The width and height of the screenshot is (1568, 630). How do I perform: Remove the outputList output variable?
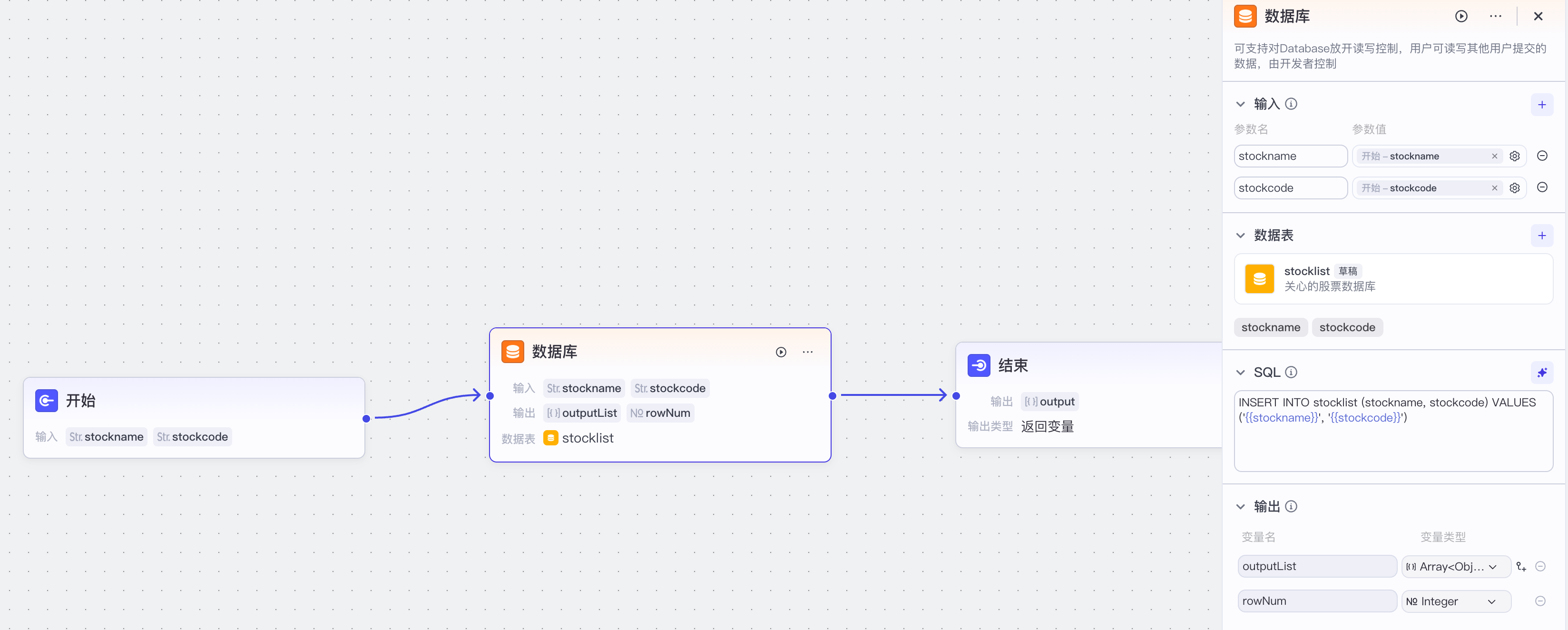(x=1540, y=567)
